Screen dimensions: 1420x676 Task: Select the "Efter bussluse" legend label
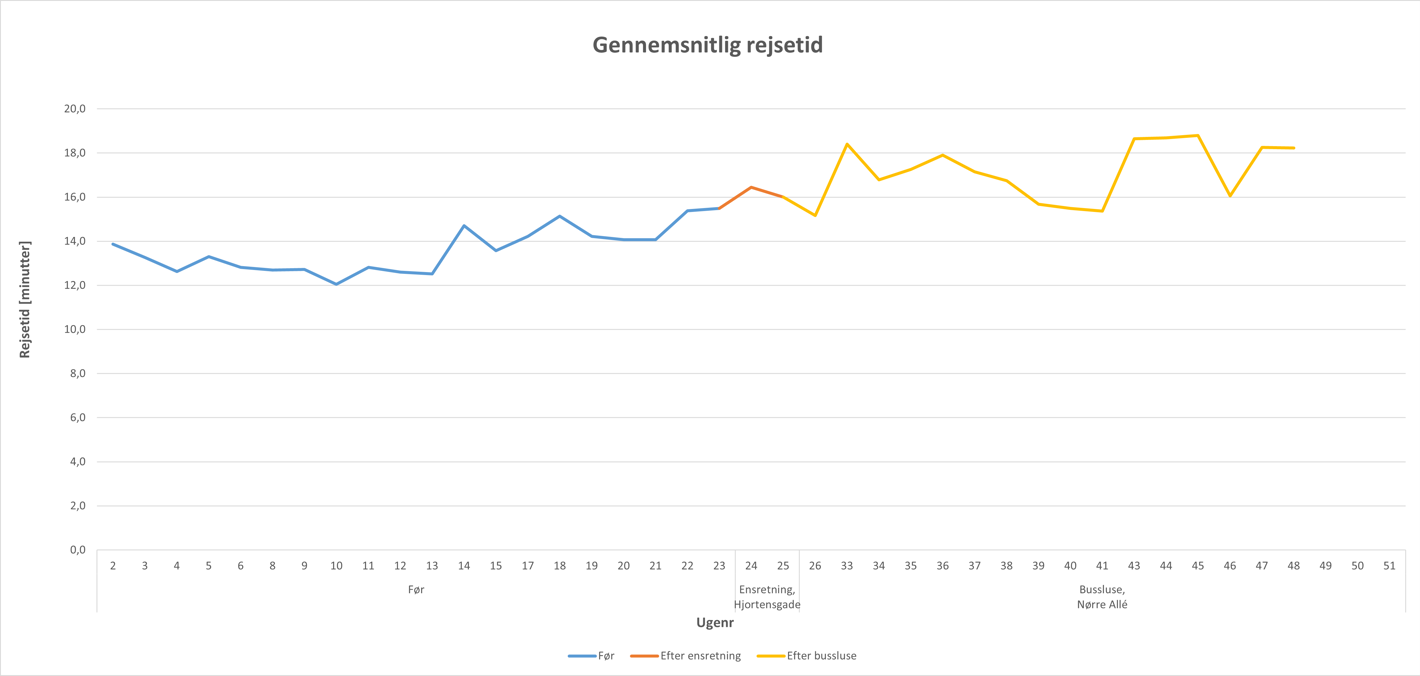(x=821, y=656)
